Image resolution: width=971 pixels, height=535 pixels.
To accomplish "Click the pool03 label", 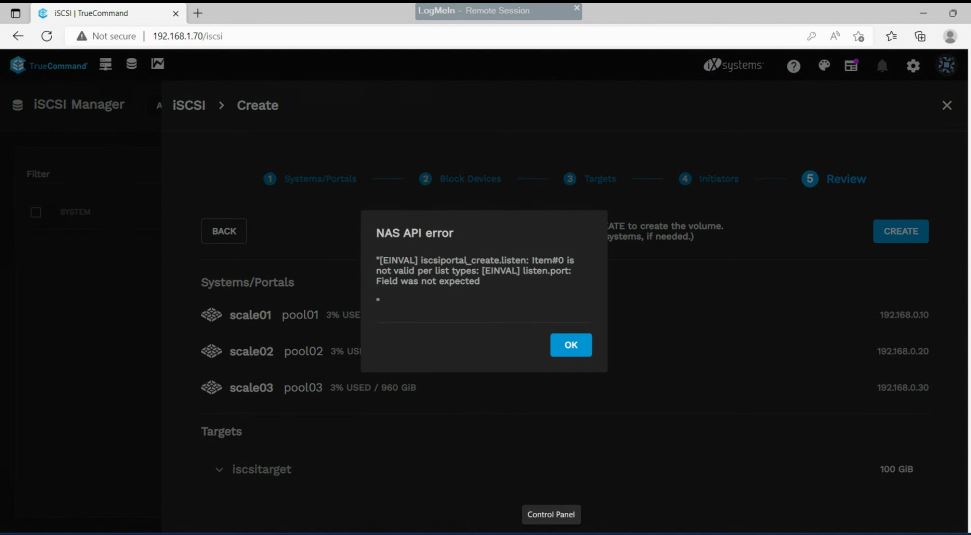I will pos(303,388).
